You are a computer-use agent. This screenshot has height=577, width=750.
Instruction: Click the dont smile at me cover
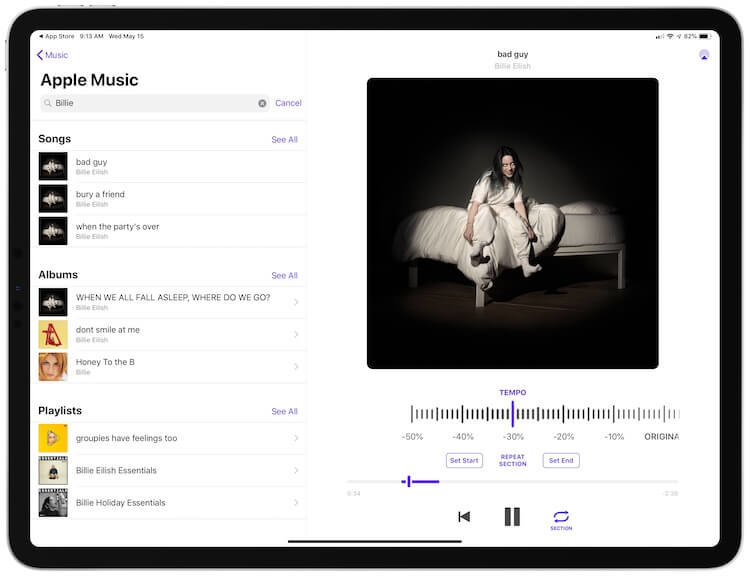[53, 334]
